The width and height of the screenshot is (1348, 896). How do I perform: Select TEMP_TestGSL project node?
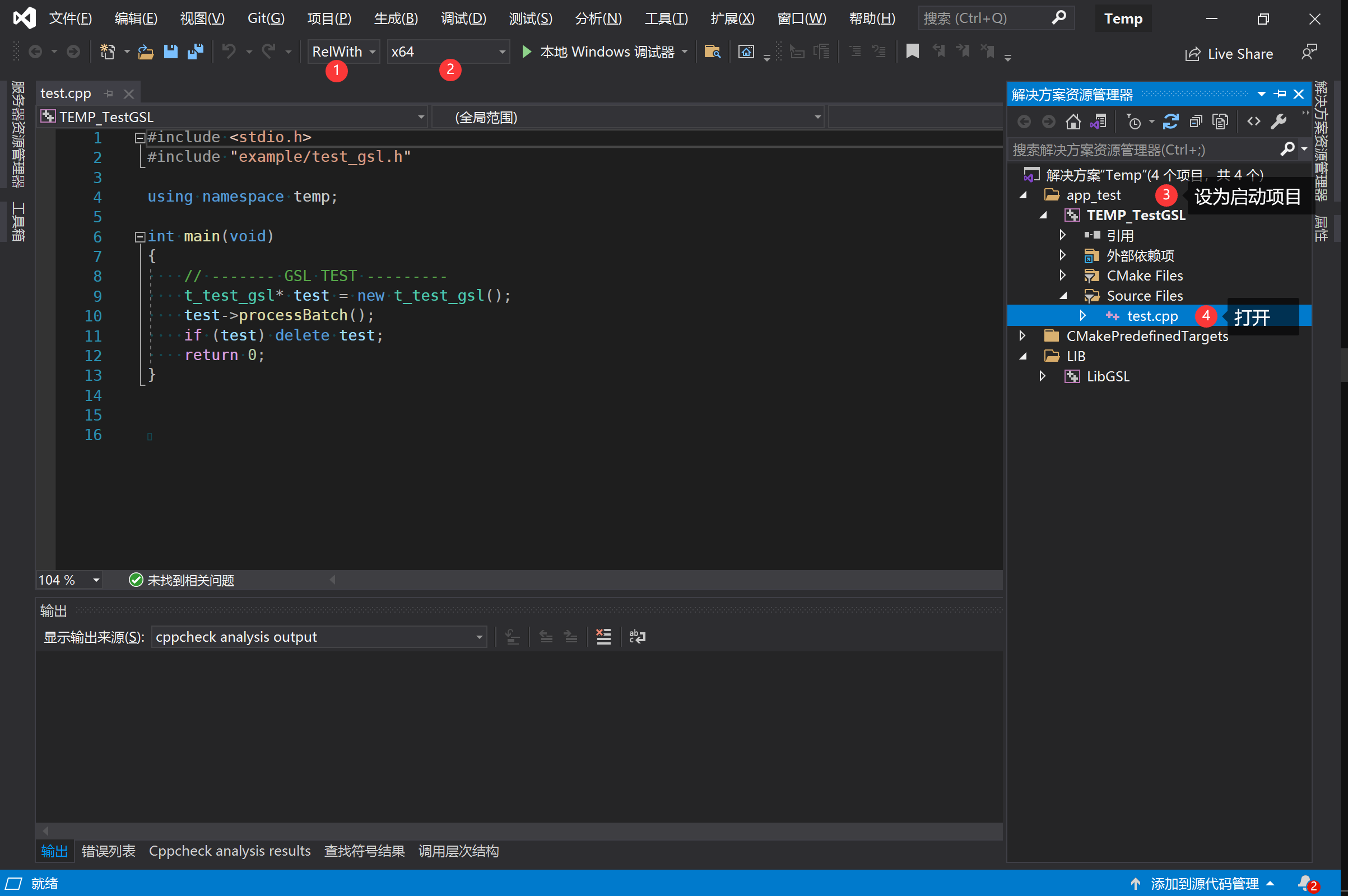tap(1136, 215)
